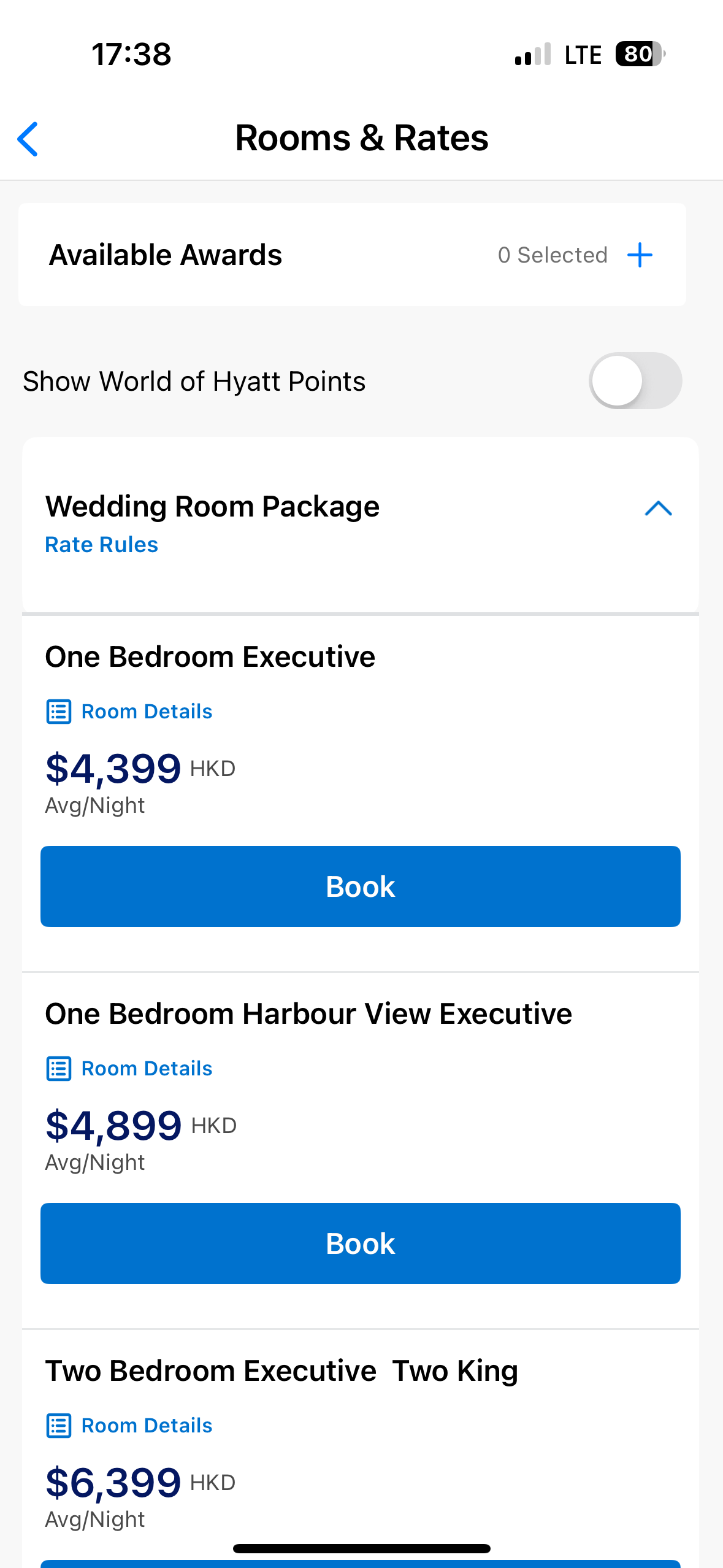
Task: Tap room details icon for Harbour View Executive
Action: [59, 1069]
